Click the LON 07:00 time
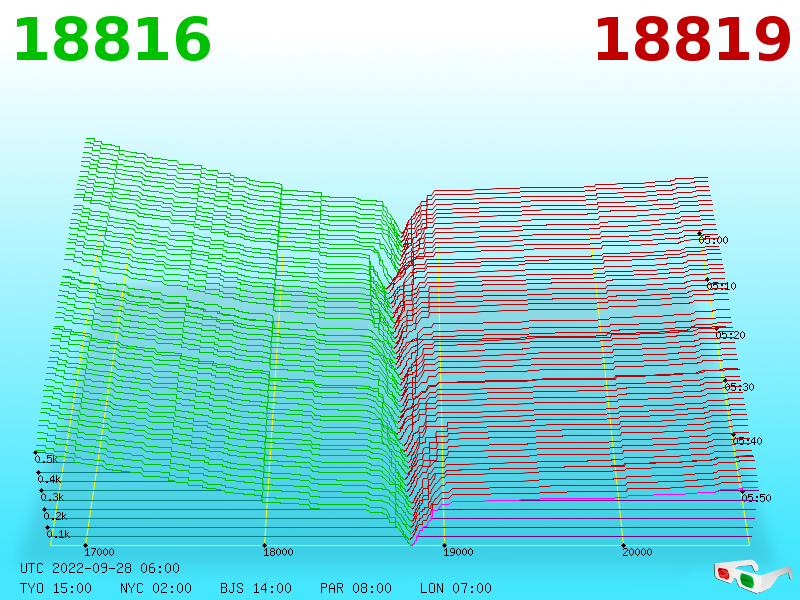Image resolution: width=800 pixels, height=600 pixels. tap(456, 588)
